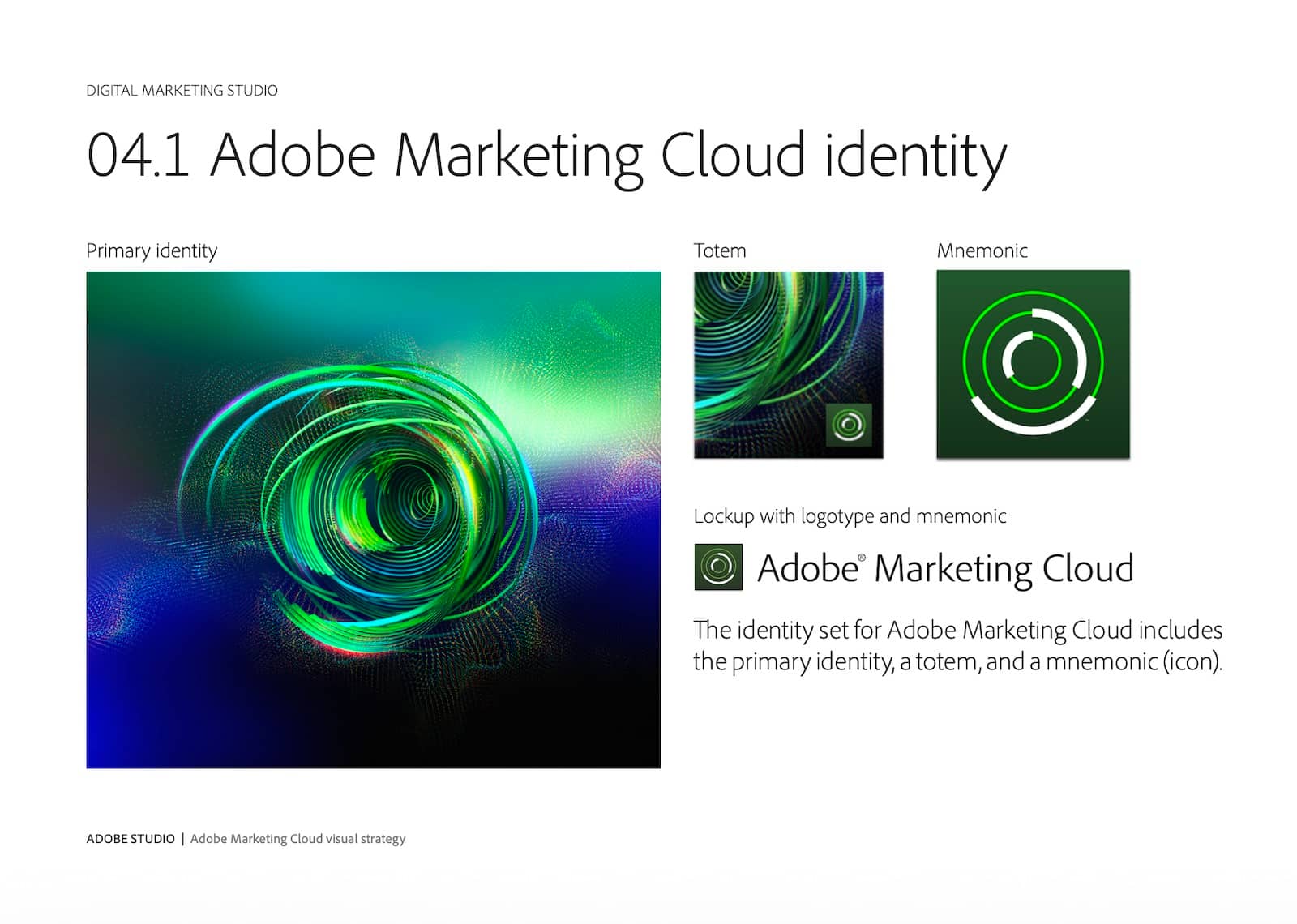
Task: Click "ADOBE STUDIO" in the footer
Action: coord(131,839)
